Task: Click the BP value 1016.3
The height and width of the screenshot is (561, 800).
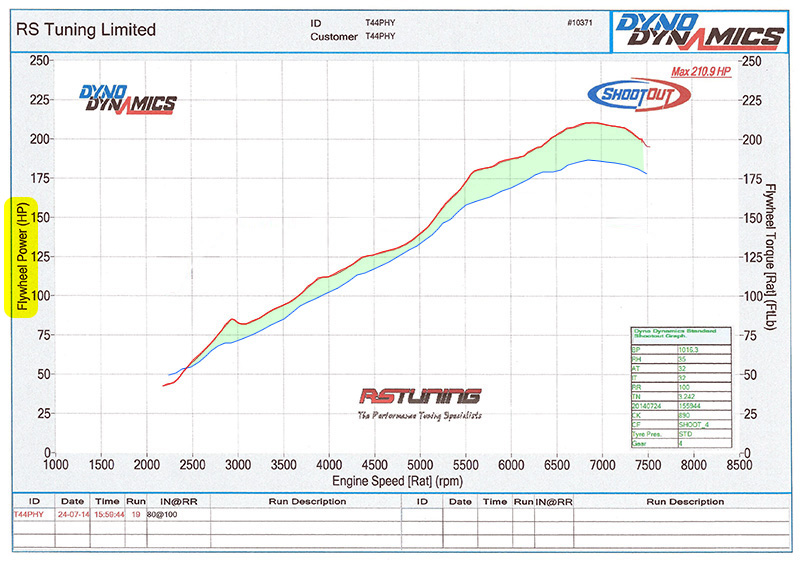Action: point(688,350)
